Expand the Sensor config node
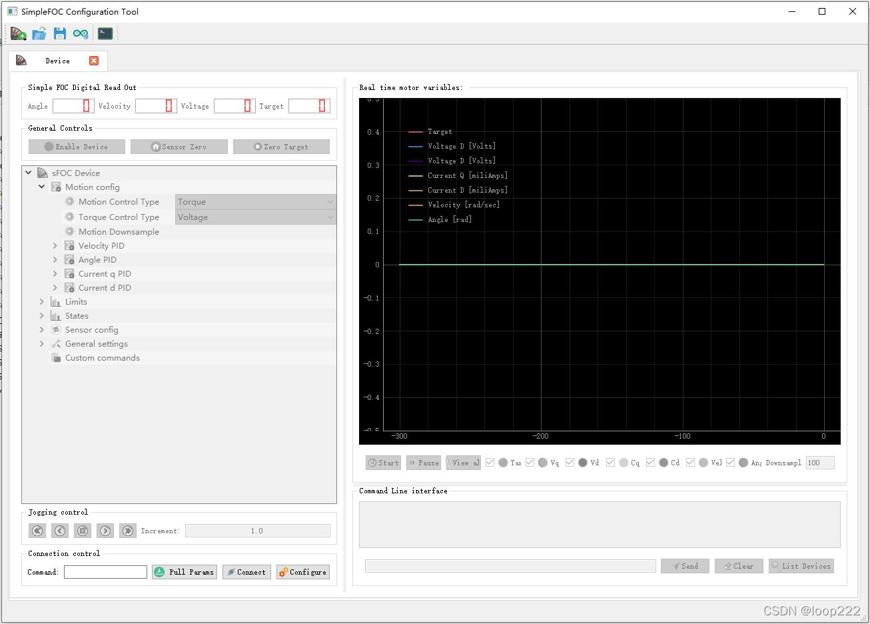The width and height of the screenshot is (870, 624). tap(42, 329)
